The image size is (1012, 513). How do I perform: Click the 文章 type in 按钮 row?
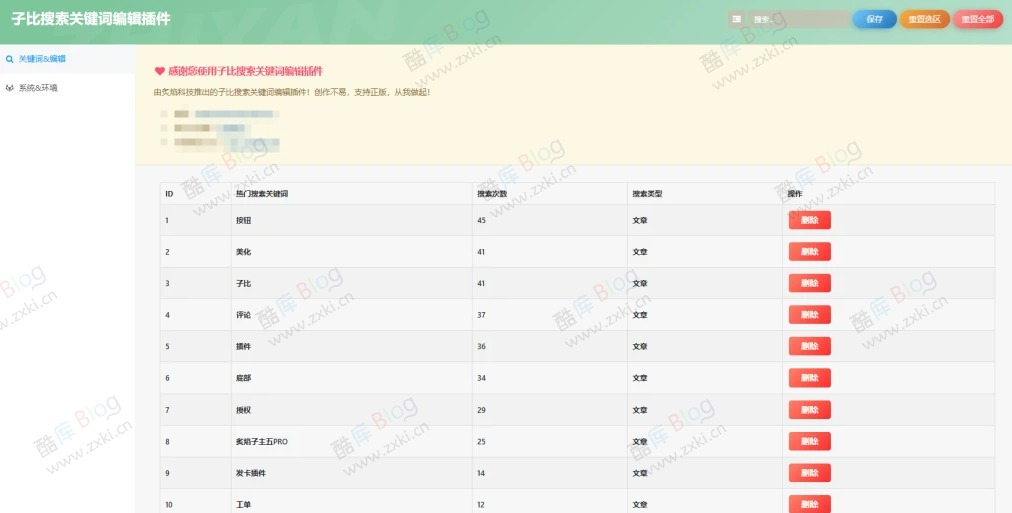tap(640, 220)
